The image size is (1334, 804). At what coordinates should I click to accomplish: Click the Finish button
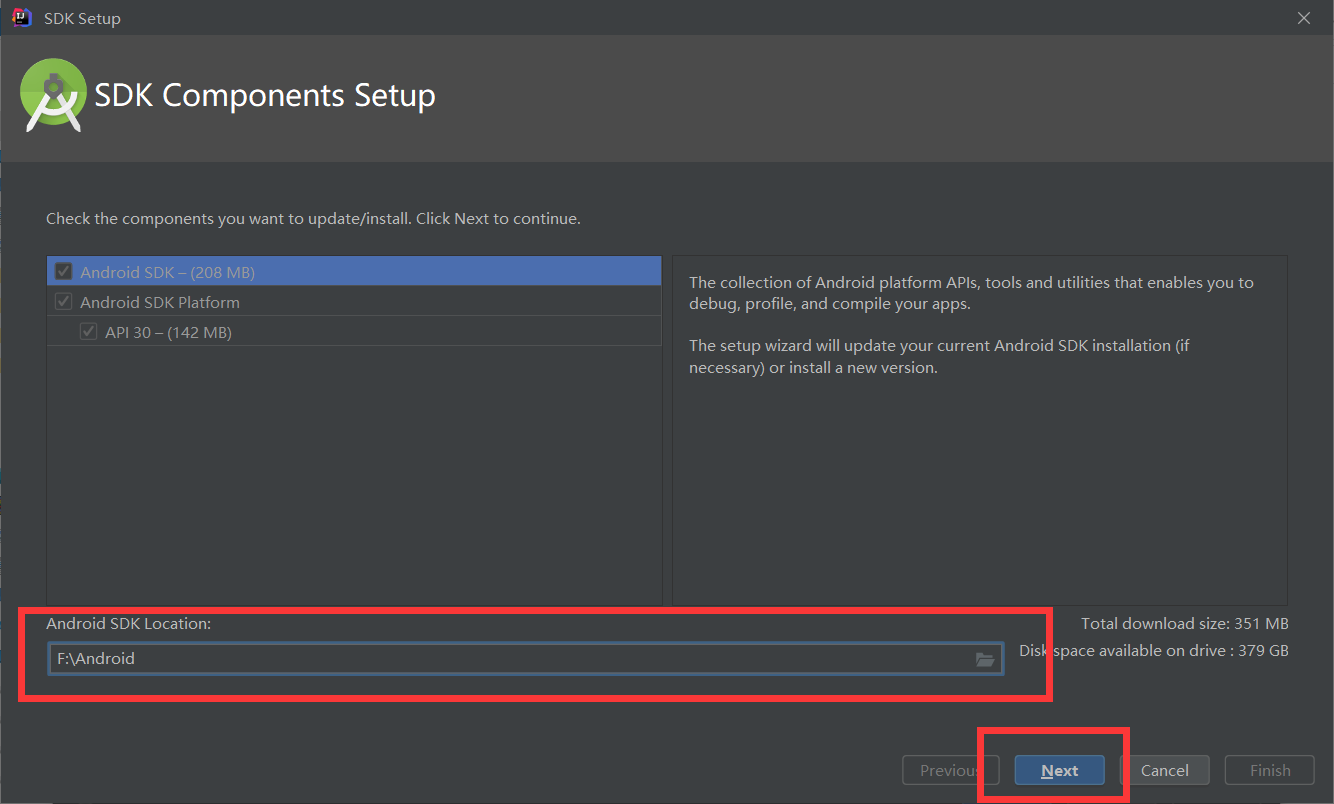1270,770
